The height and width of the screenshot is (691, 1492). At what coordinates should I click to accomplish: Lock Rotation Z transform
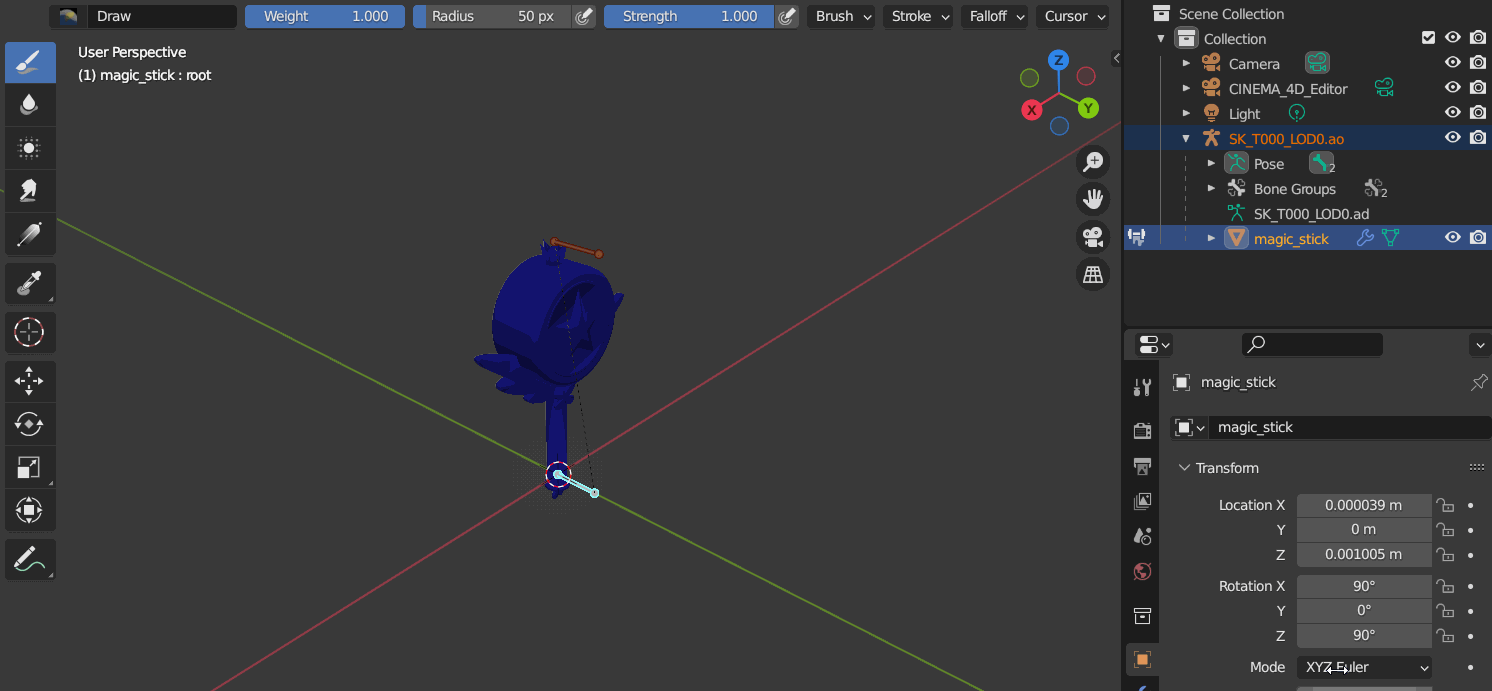point(1445,635)
